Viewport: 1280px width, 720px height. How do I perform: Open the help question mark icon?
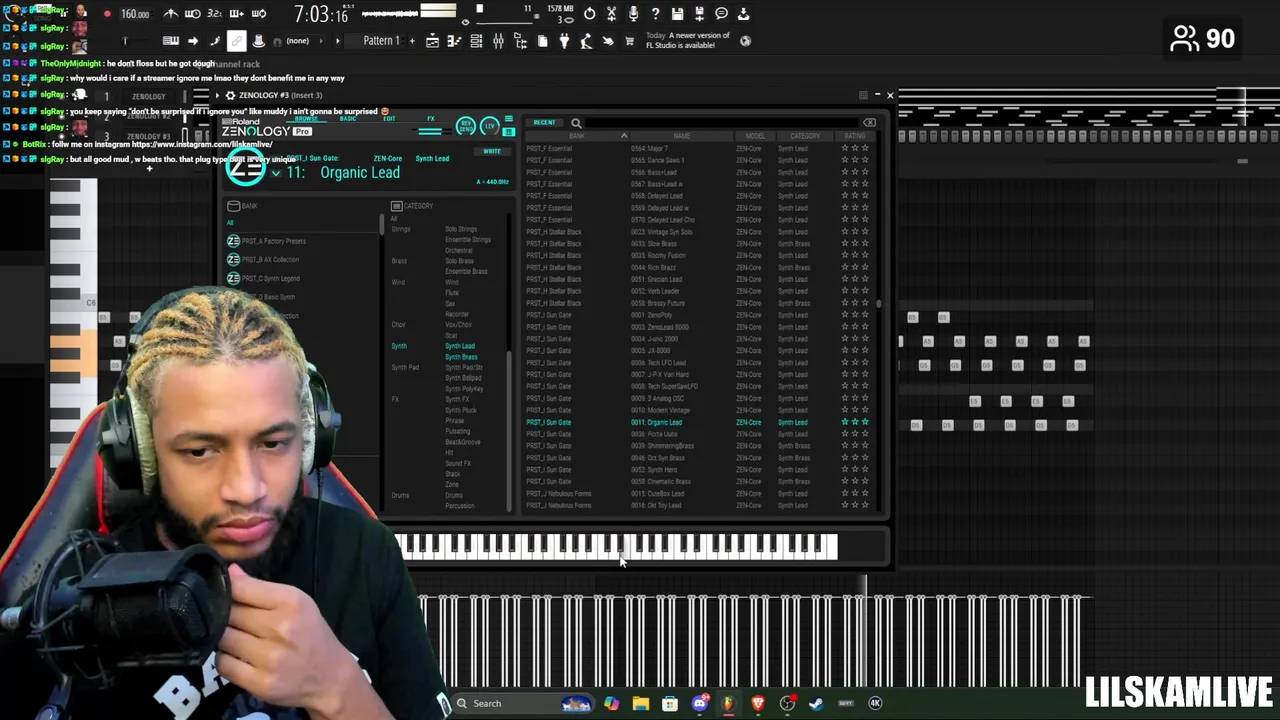[x=655, y=14]
